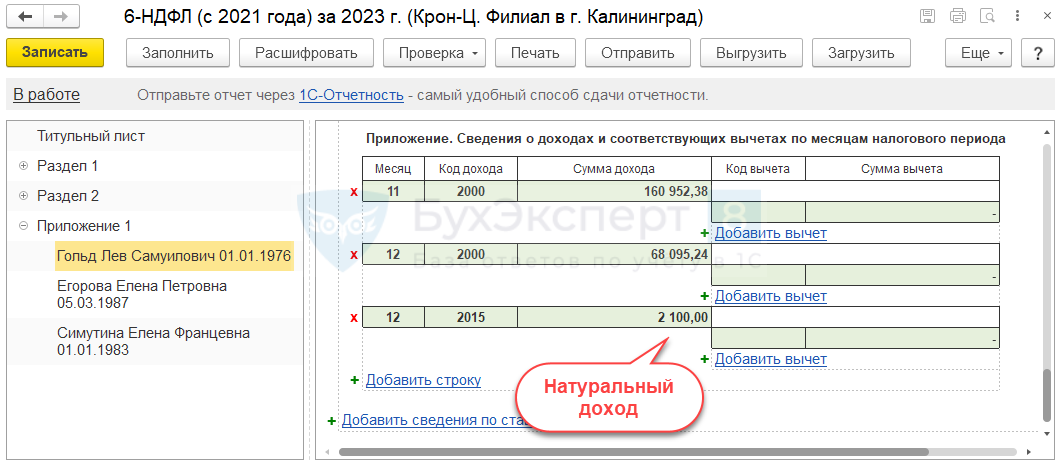This screenshot has width=1058, height=463.
Task: Click the forward navigation arrow
Action: (x=61, y=17)
